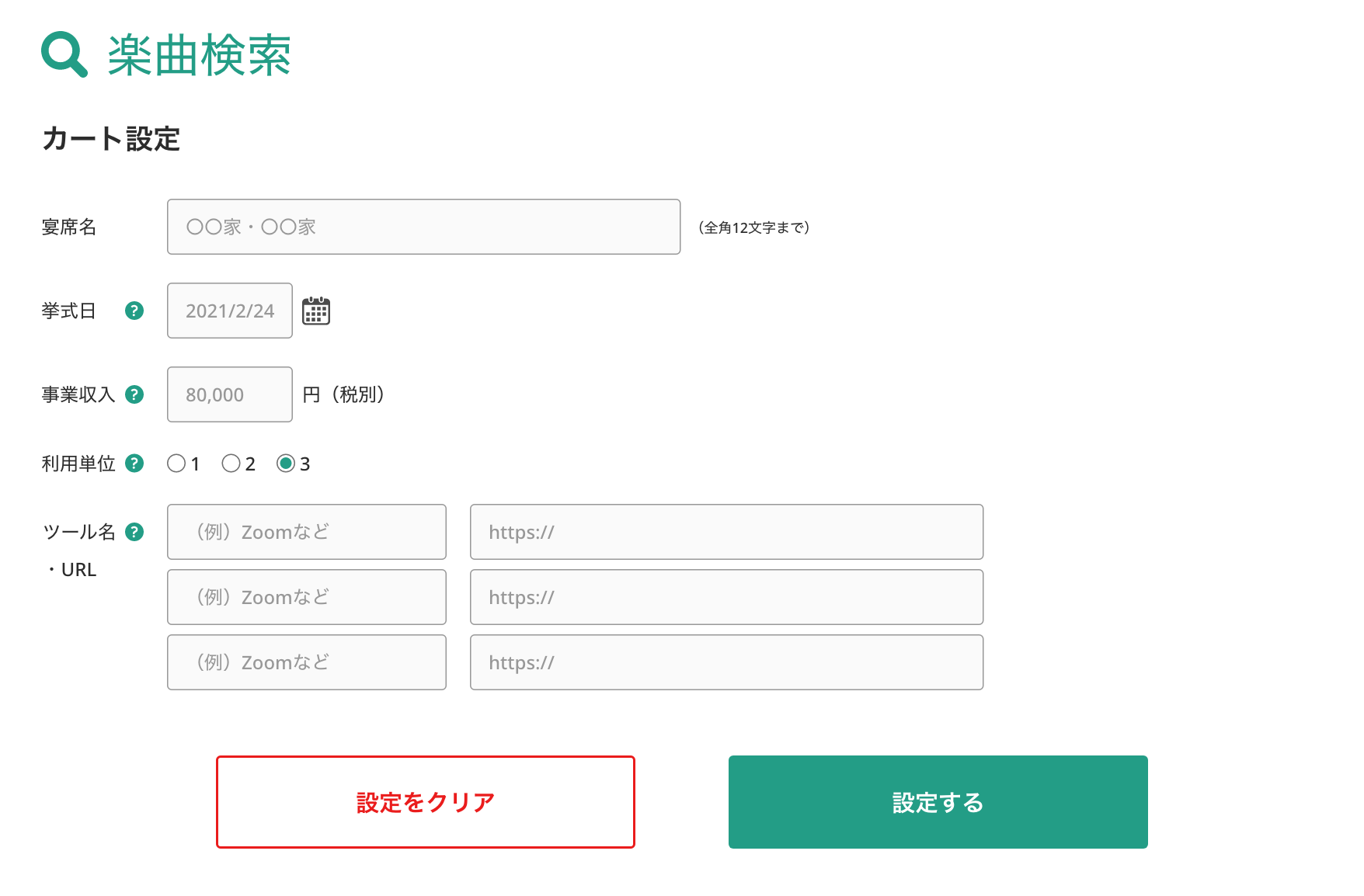Click the magnifying glass search icon
Viewport: 1364px width, 896px height.
pyautogui.click(x=64, y=54)
